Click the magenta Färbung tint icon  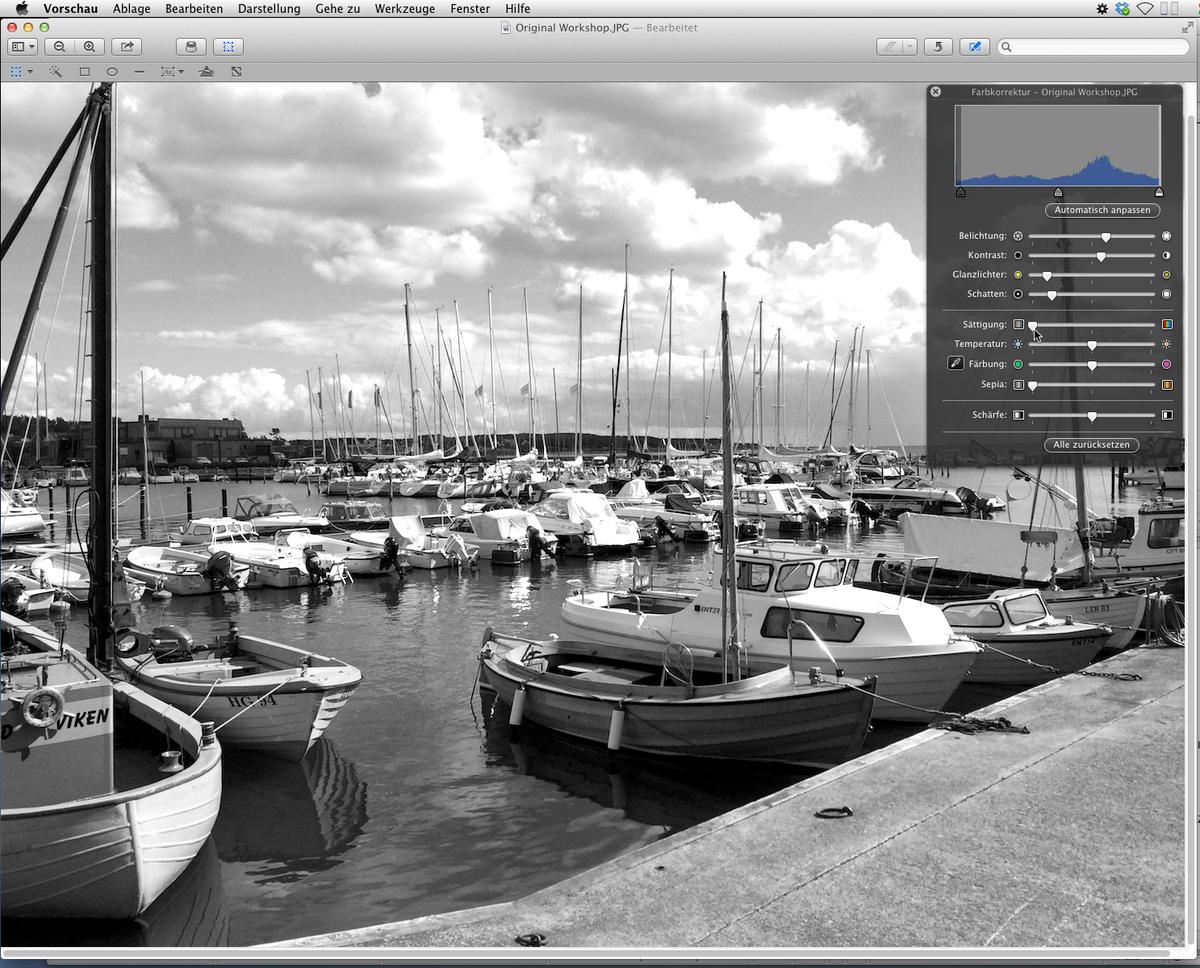click(x=1166, y=364)
